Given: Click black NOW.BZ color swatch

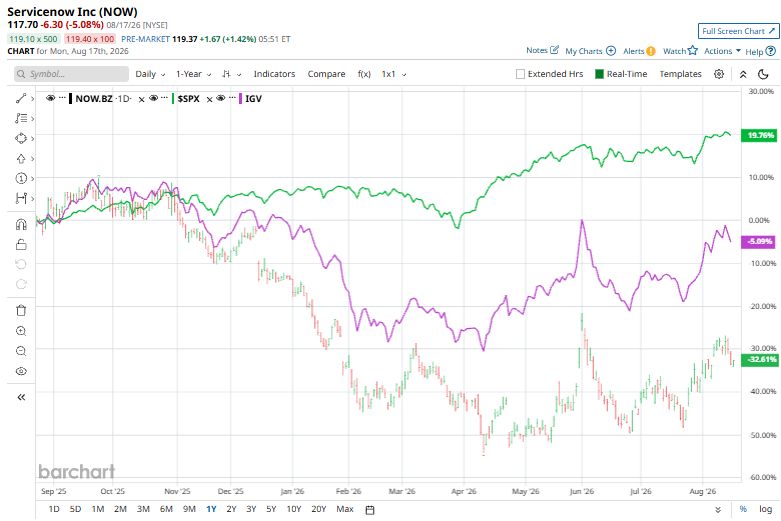Looking at the screenshot, I should click(x=71, y=99).
